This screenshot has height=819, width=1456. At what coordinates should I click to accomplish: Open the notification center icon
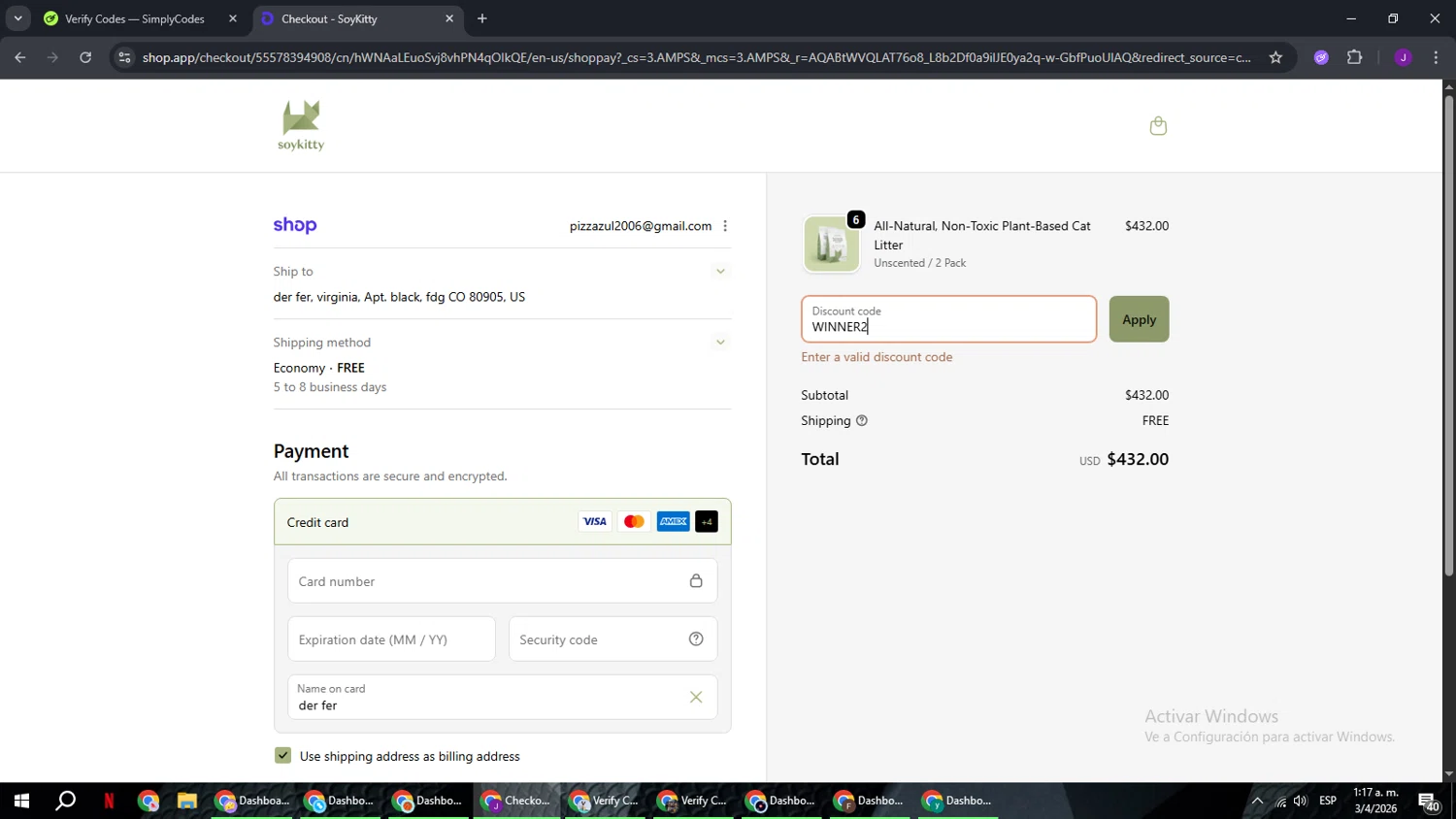coord(1429,802)
